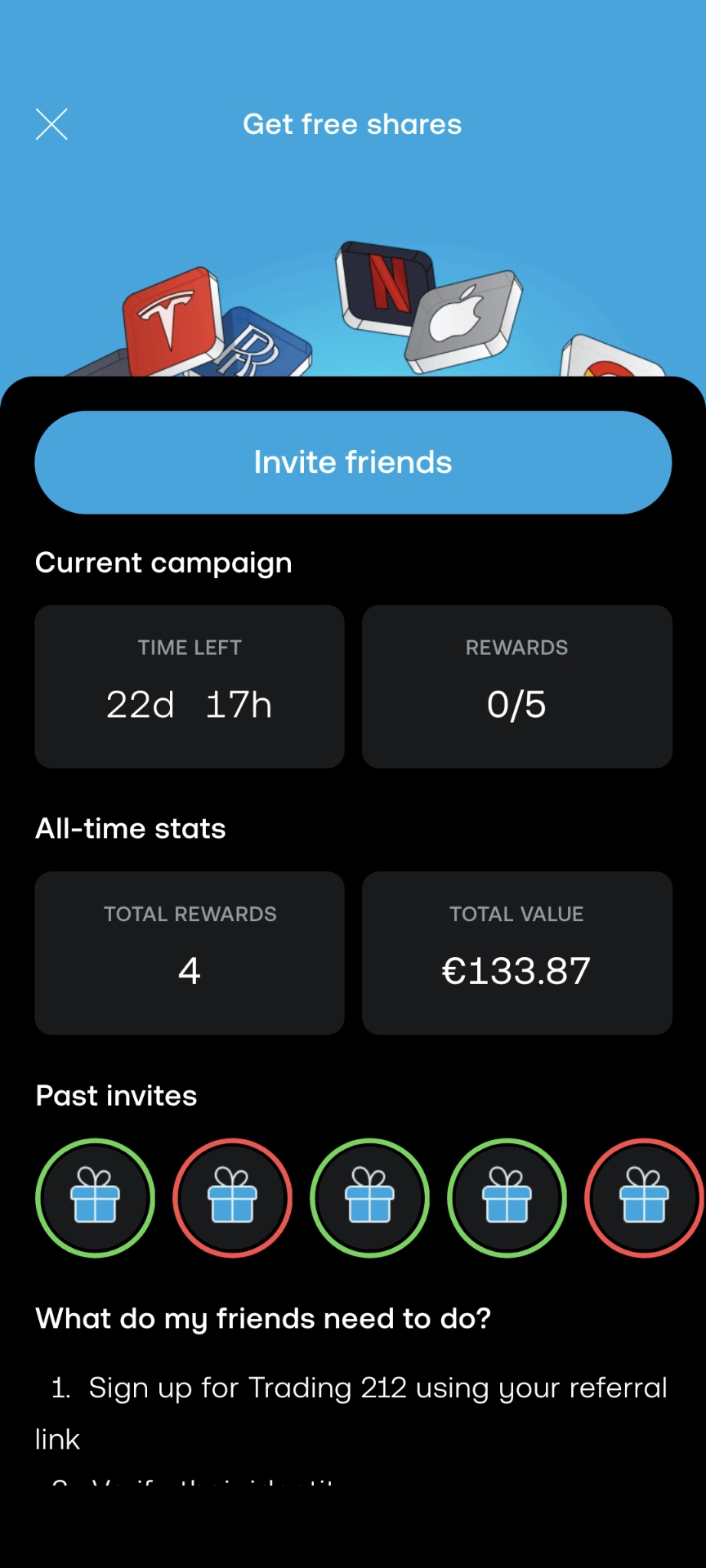Open the third past invite gift icon
This screenshot has height=1568, width=706.
click(x=369, y=1198)
